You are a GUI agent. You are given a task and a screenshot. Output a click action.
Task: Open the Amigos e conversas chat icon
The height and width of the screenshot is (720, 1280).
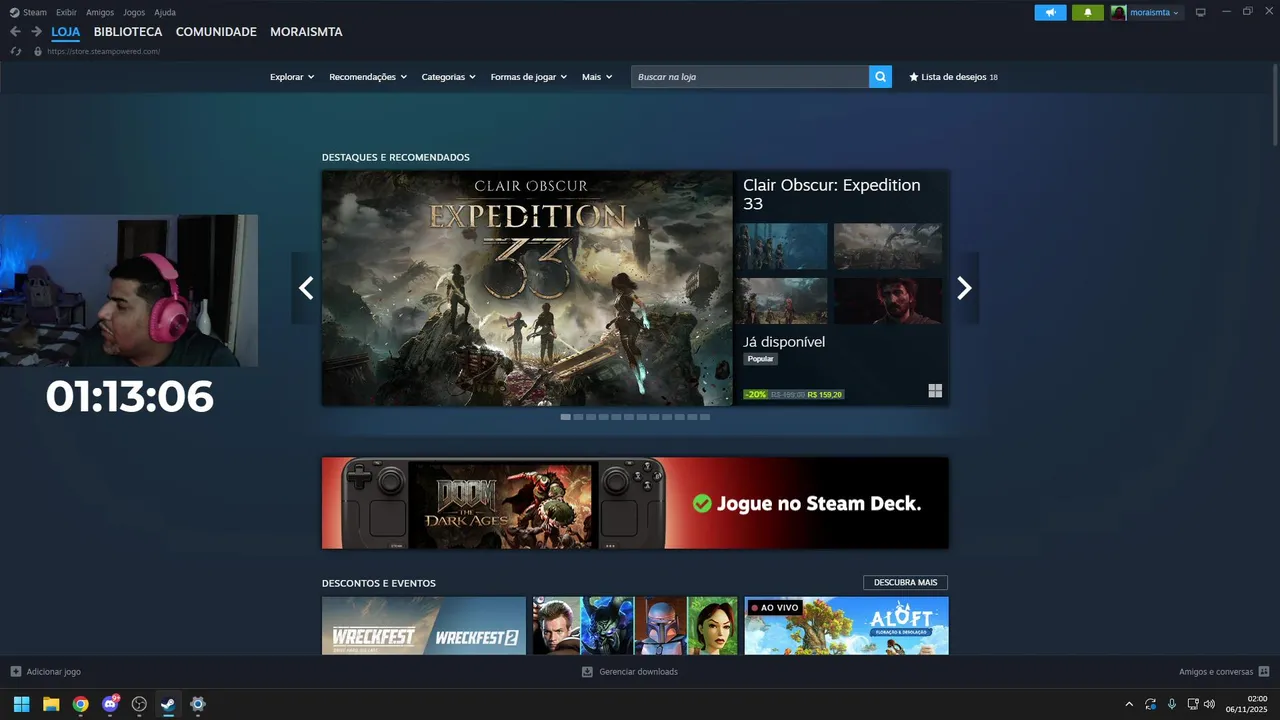1264,672
